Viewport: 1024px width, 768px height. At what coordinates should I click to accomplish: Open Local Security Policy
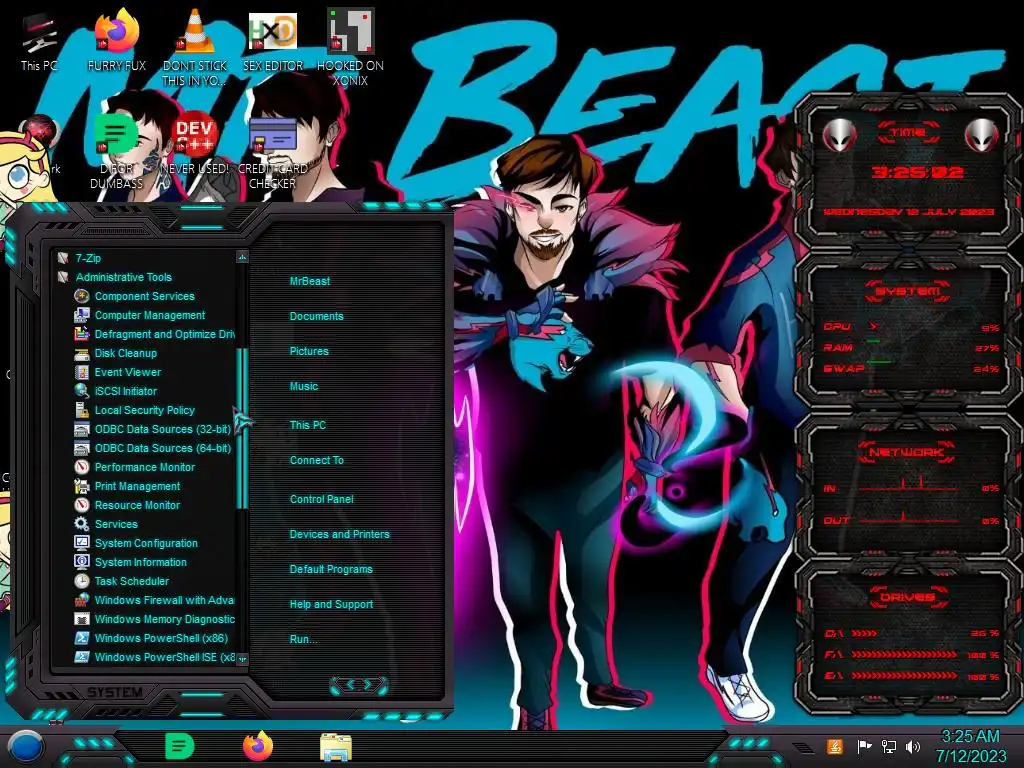point(144,410)
